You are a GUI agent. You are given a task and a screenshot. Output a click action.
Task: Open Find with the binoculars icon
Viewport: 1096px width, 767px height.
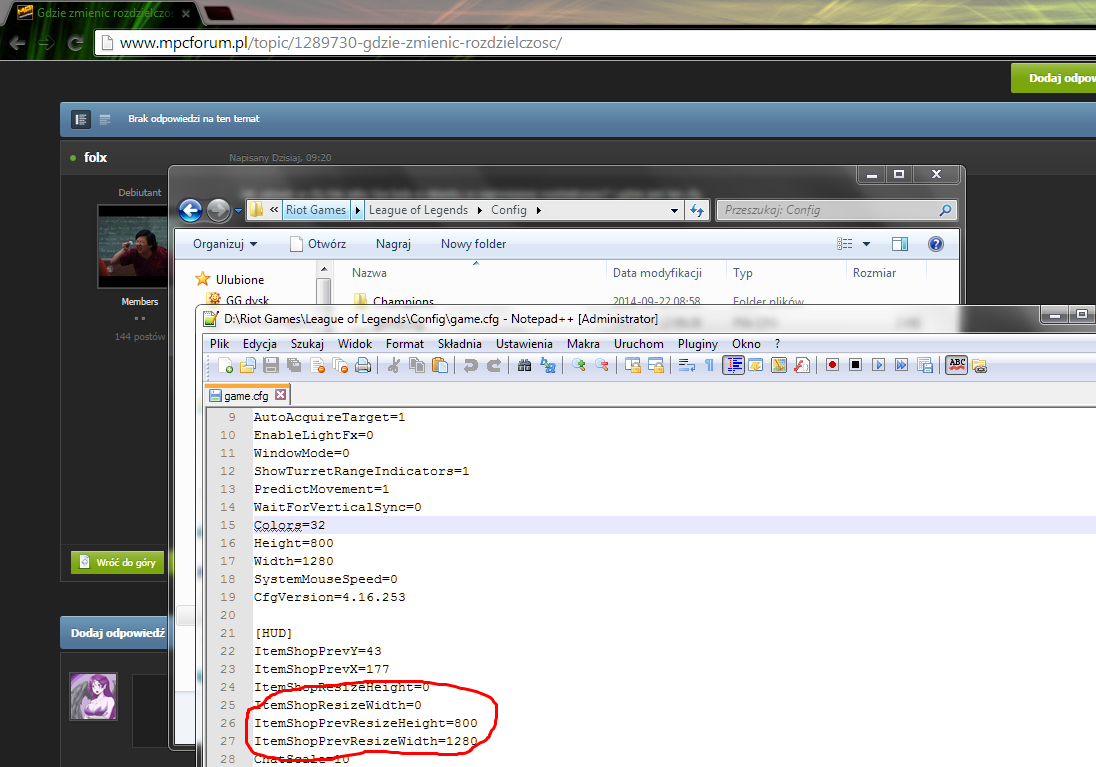click(524, 365)
